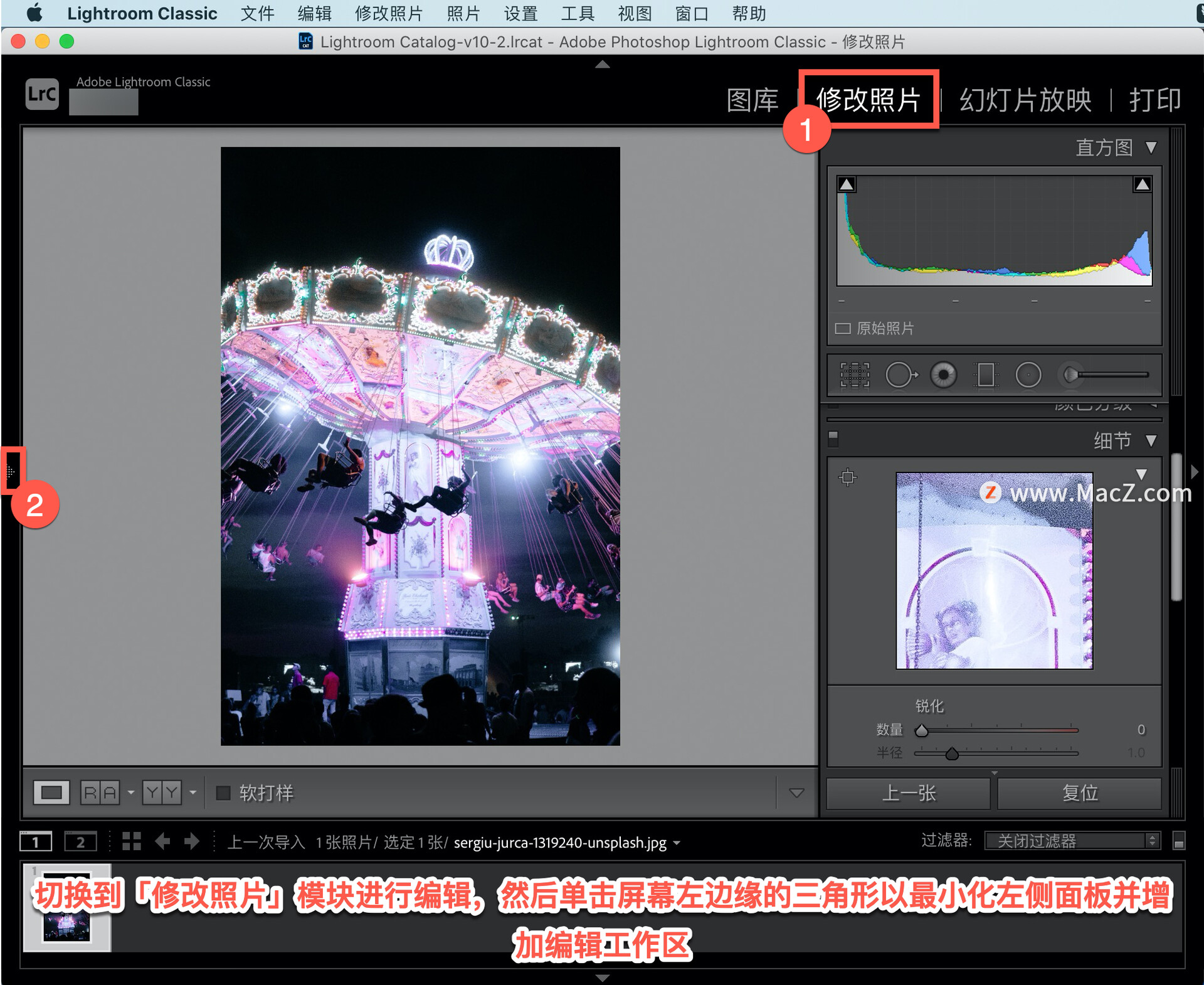Click the right panel scrollbar
Screen dimensions: 1204x985
[1176, 527]
